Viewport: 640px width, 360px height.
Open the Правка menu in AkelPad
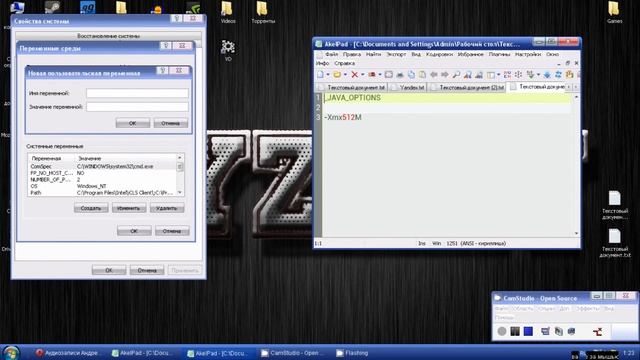coord(351,54)
